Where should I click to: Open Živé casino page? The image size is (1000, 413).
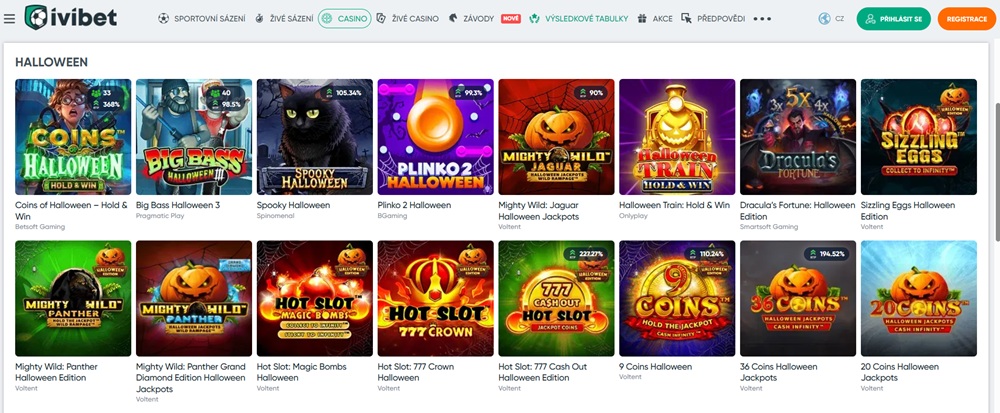tap(415, 18)
